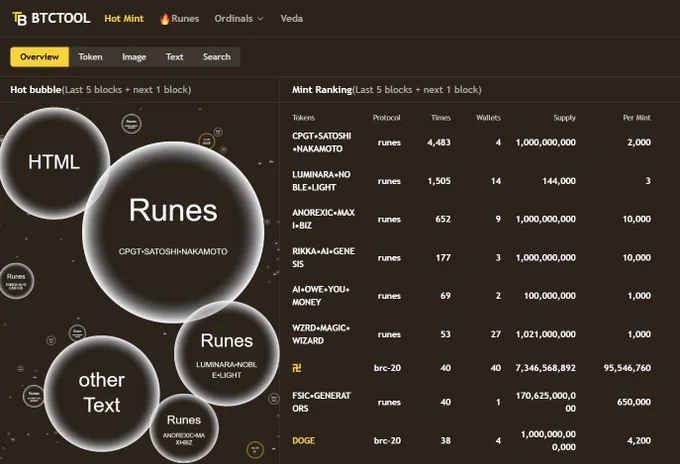The width and height of the screenshot is (680, 464).
Task: Open the DOGE brc-20 token
Action: click(304, 441)
